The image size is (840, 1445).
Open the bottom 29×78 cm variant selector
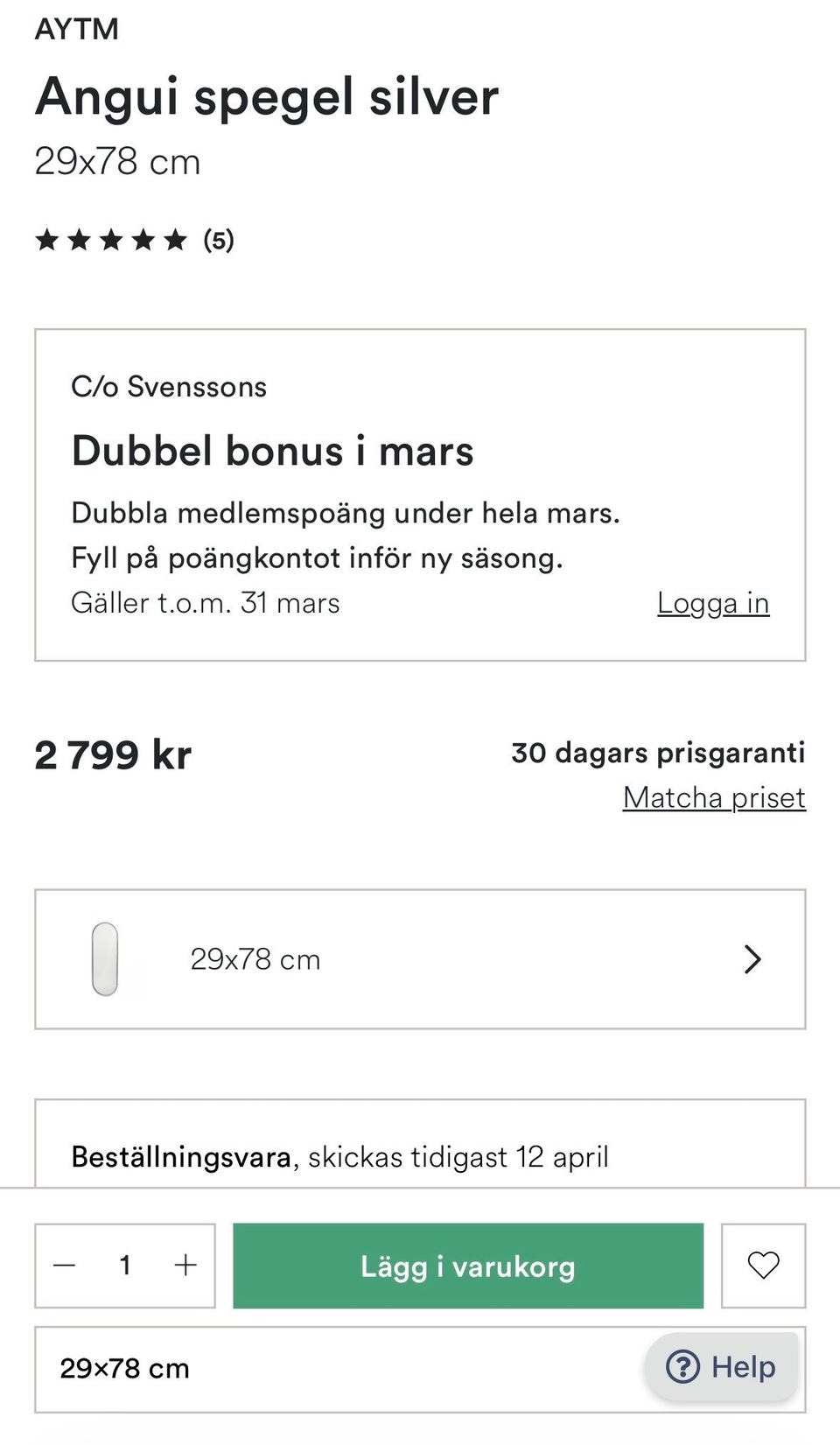pyautogui.click(x=332, y=1369)
